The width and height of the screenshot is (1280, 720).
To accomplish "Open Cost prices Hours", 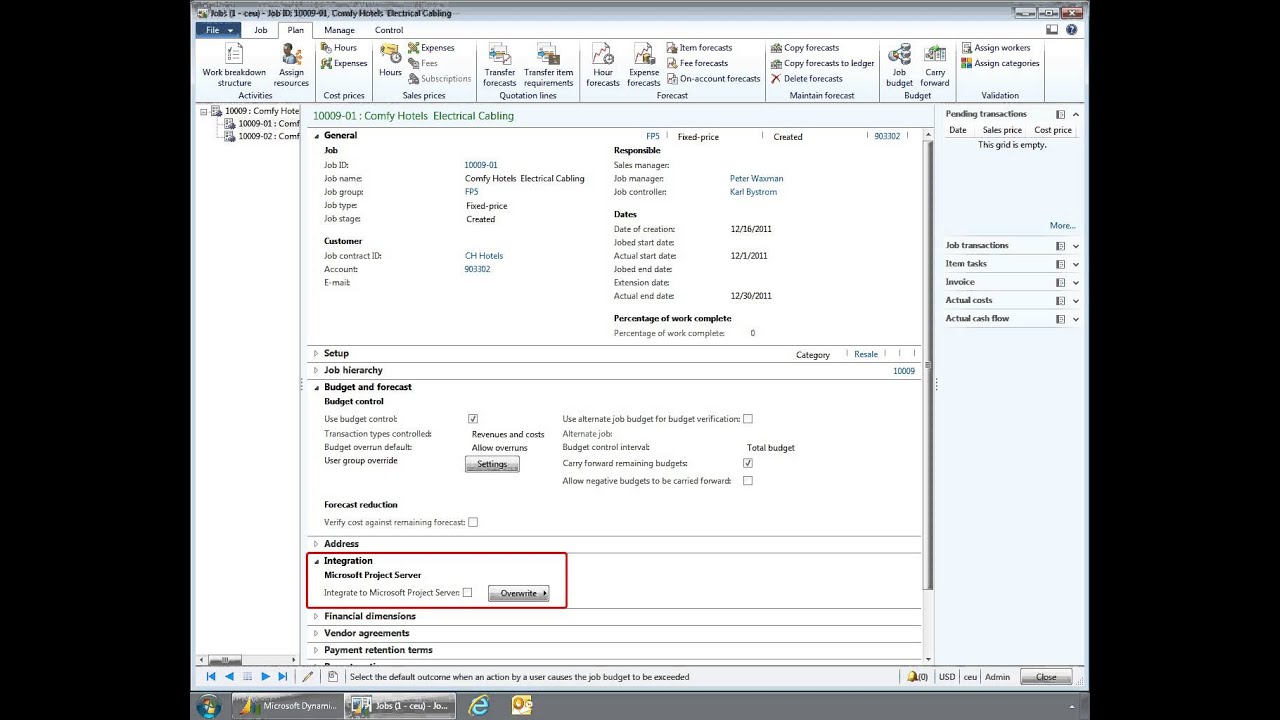I will (338, 48).
